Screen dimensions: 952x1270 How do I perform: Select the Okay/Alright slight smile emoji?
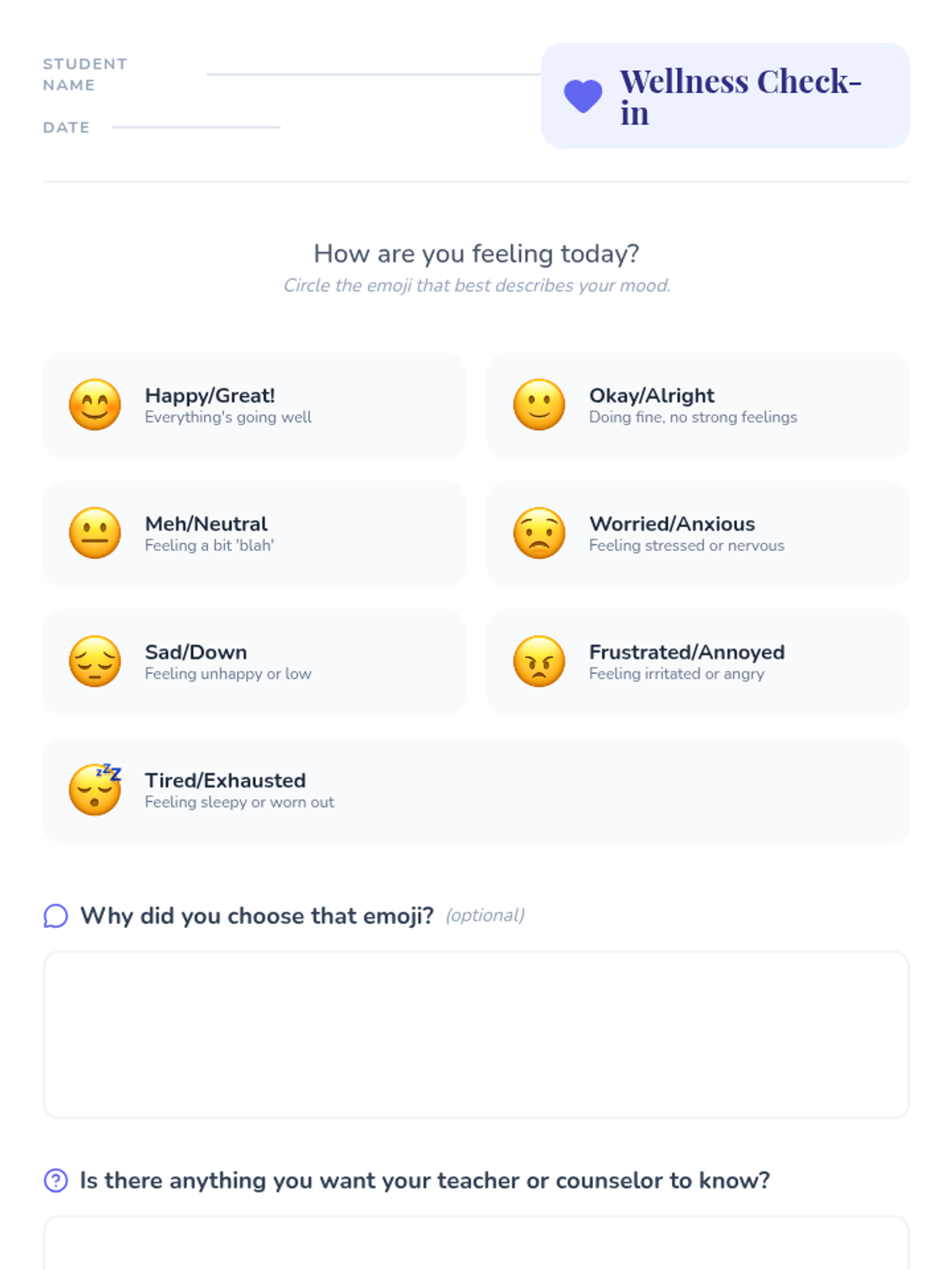click(x=539, y=405)
